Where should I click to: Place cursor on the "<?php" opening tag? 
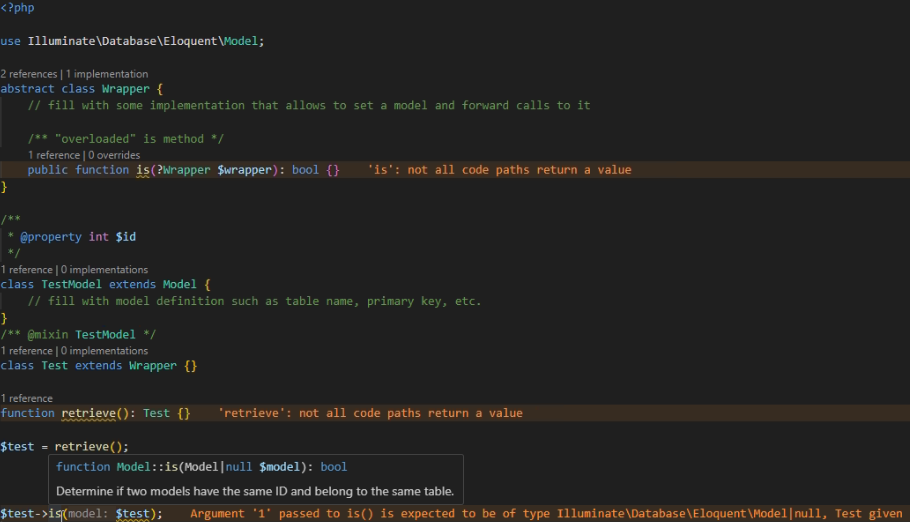point(17,8)
